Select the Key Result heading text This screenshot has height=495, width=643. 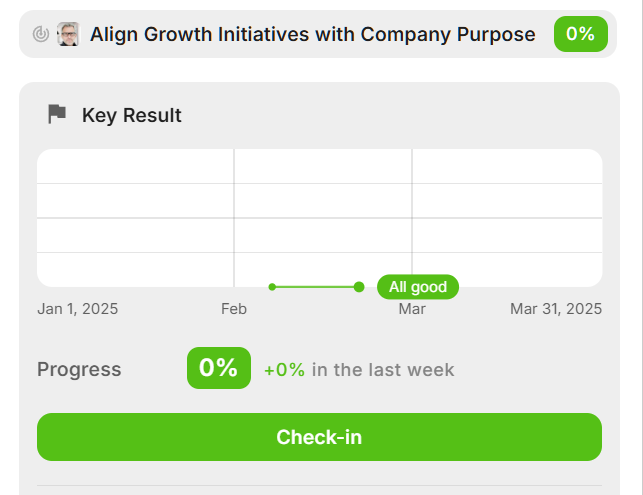(132, 115)
